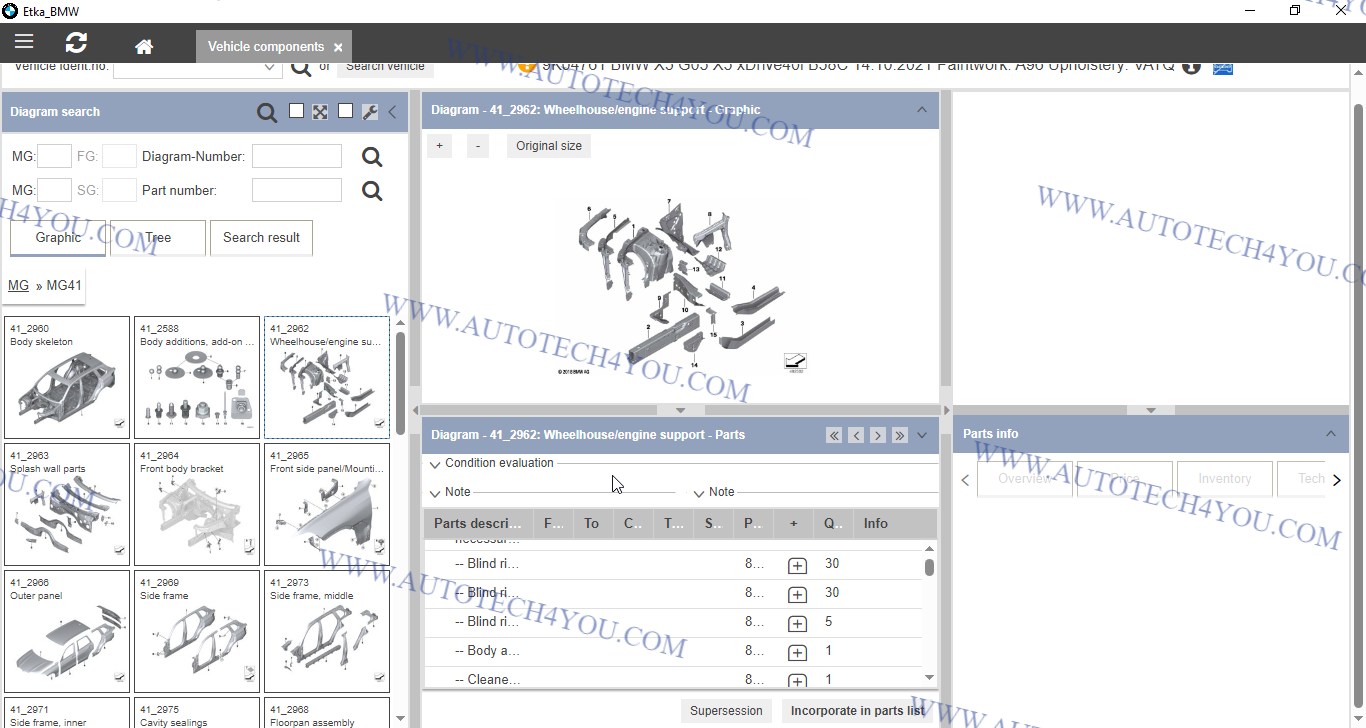1366x728 pixels.
Task: Switch to the Tree tab
Action: click(158, 238)
